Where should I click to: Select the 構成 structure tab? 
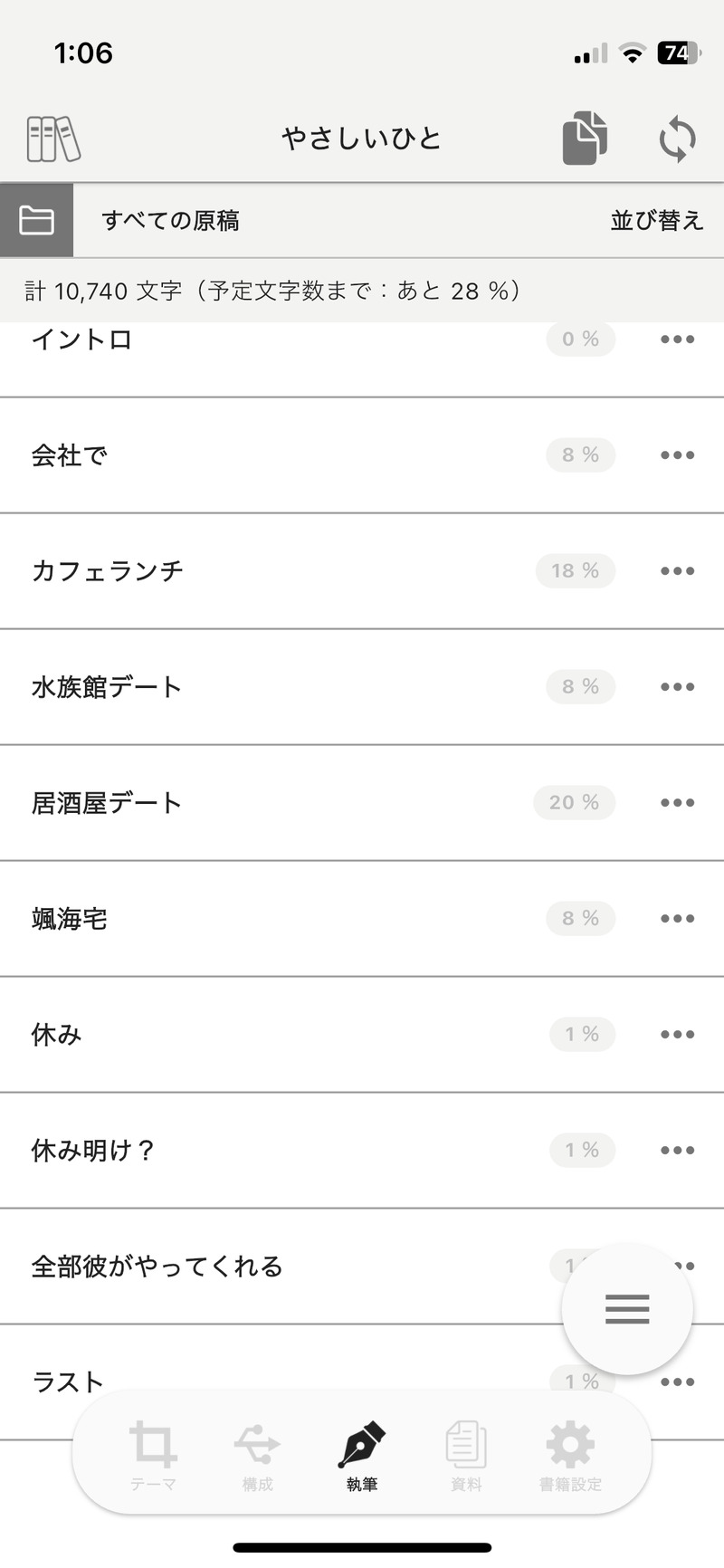tap(257, 1455)
